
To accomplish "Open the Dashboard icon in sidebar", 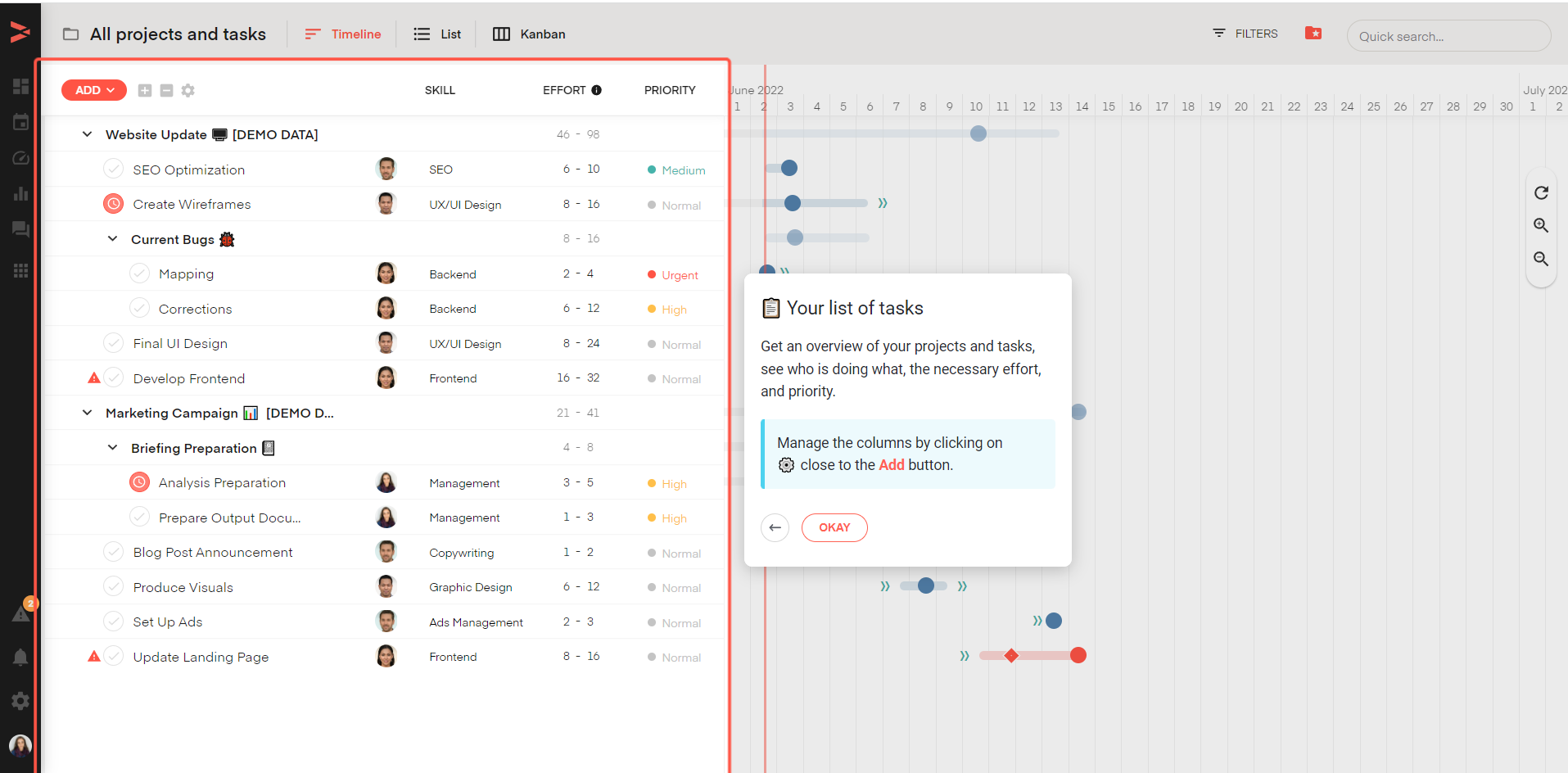I will (x=20, y=85).
